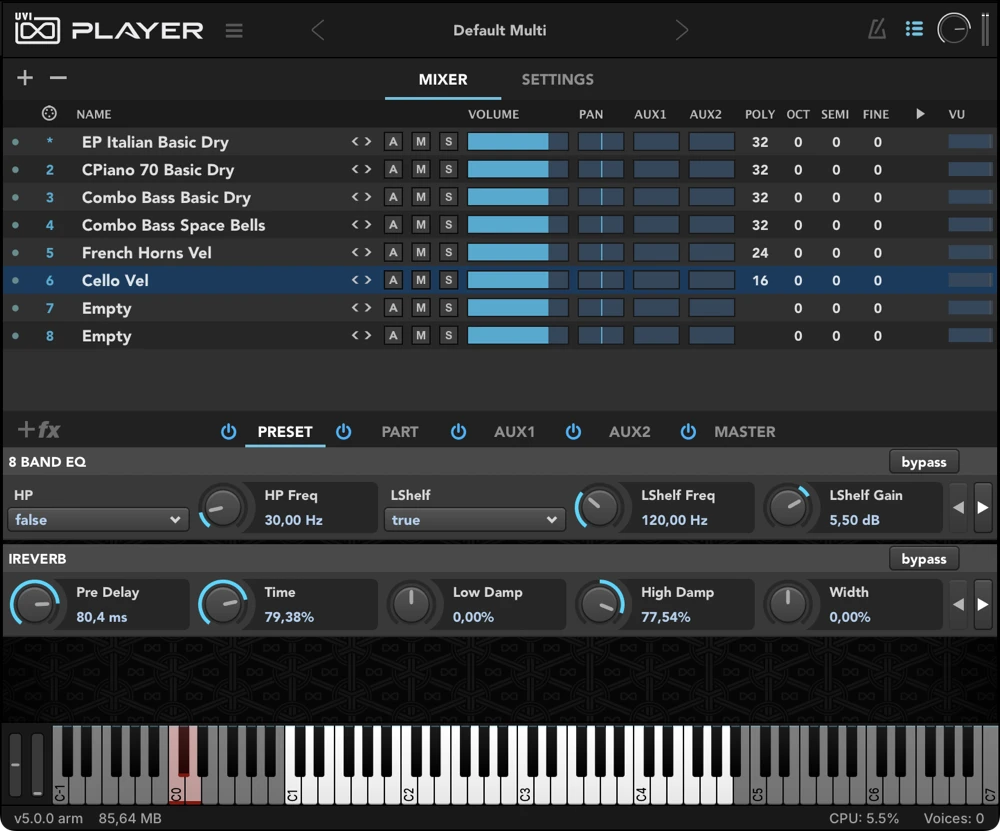This screenshot has width=1000, height=831.
Task: Solo the Combo Bass Basic Dry part
Action: click(448, 197)
